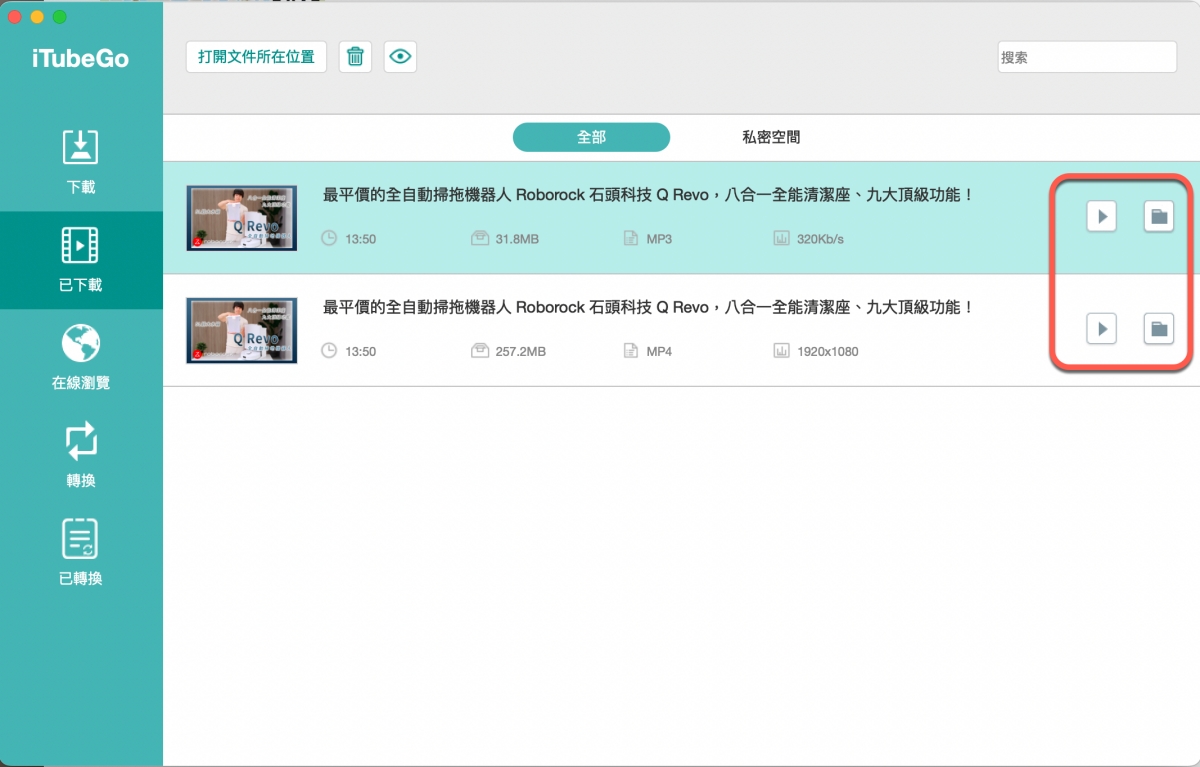Open the 在線瀏覽 online browser globe icon

pos(80,343)
